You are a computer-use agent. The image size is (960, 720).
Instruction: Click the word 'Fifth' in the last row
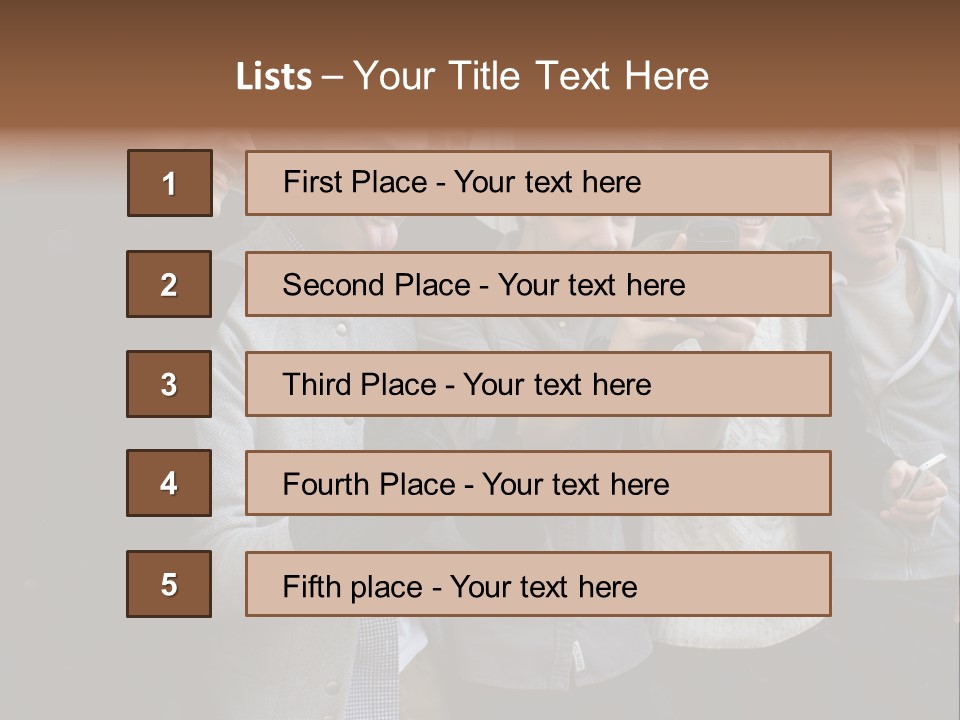point(311,586)
